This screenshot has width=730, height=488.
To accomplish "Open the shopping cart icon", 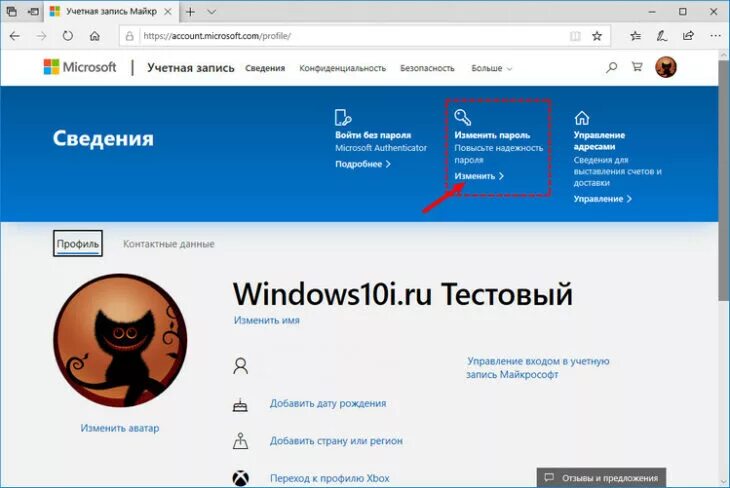I will tap(637, 67).
